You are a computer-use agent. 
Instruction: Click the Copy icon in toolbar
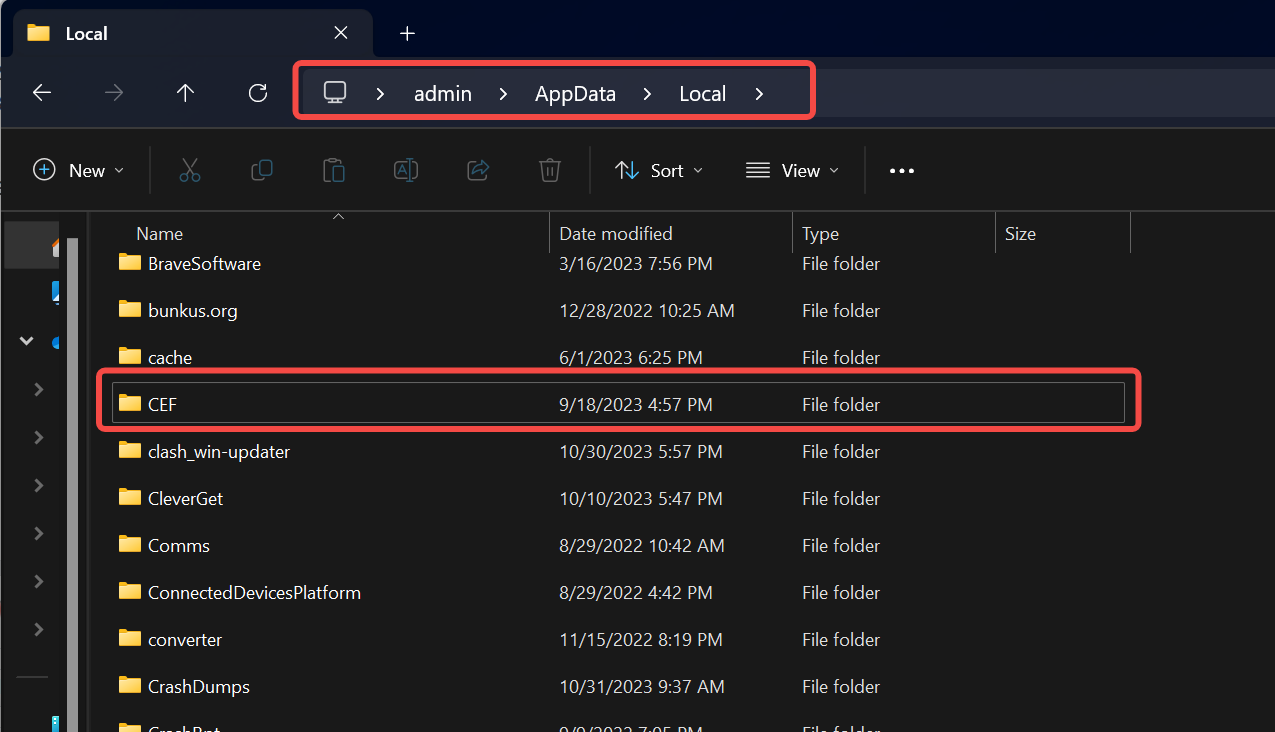coord(262,171)
